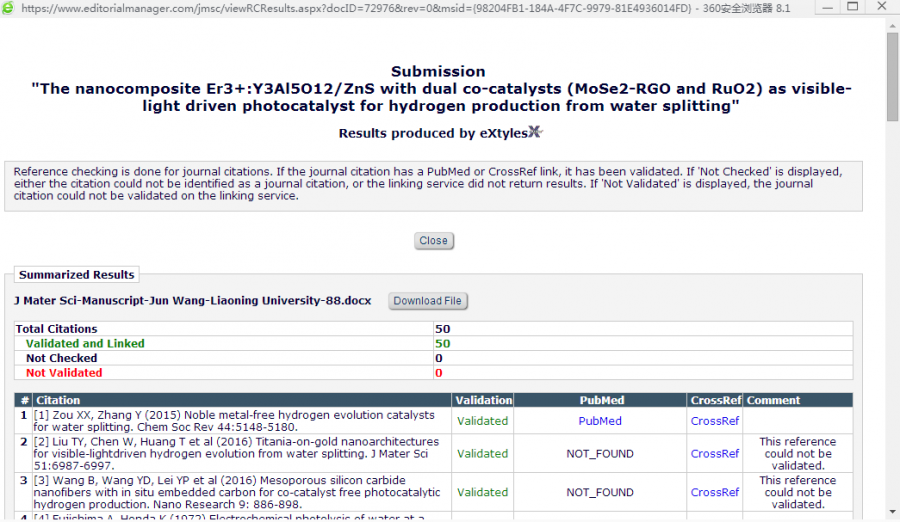Click NOT_FOUND for citation 3

coord(600,492)
